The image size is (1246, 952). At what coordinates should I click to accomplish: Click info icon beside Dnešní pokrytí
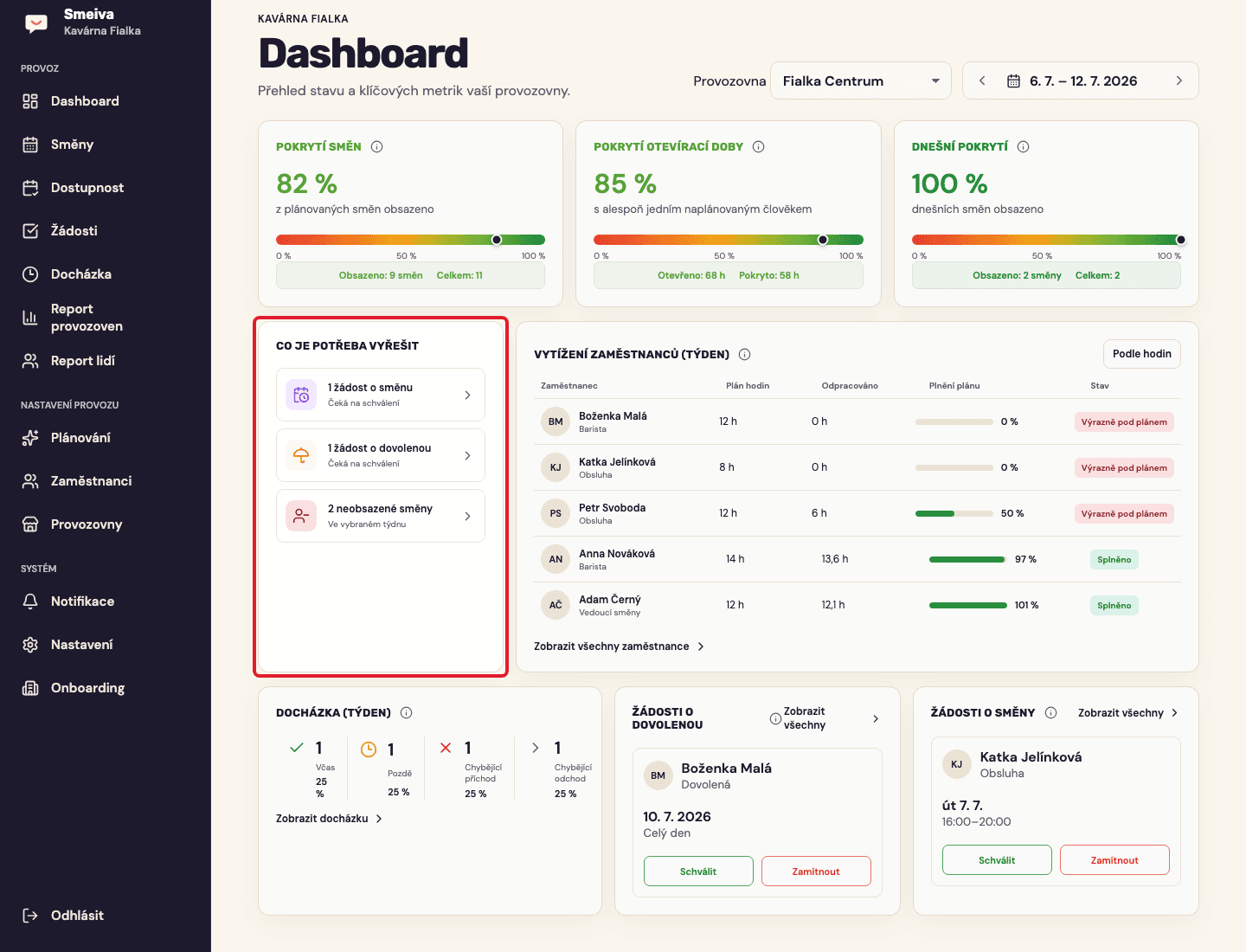[1024, 147]
